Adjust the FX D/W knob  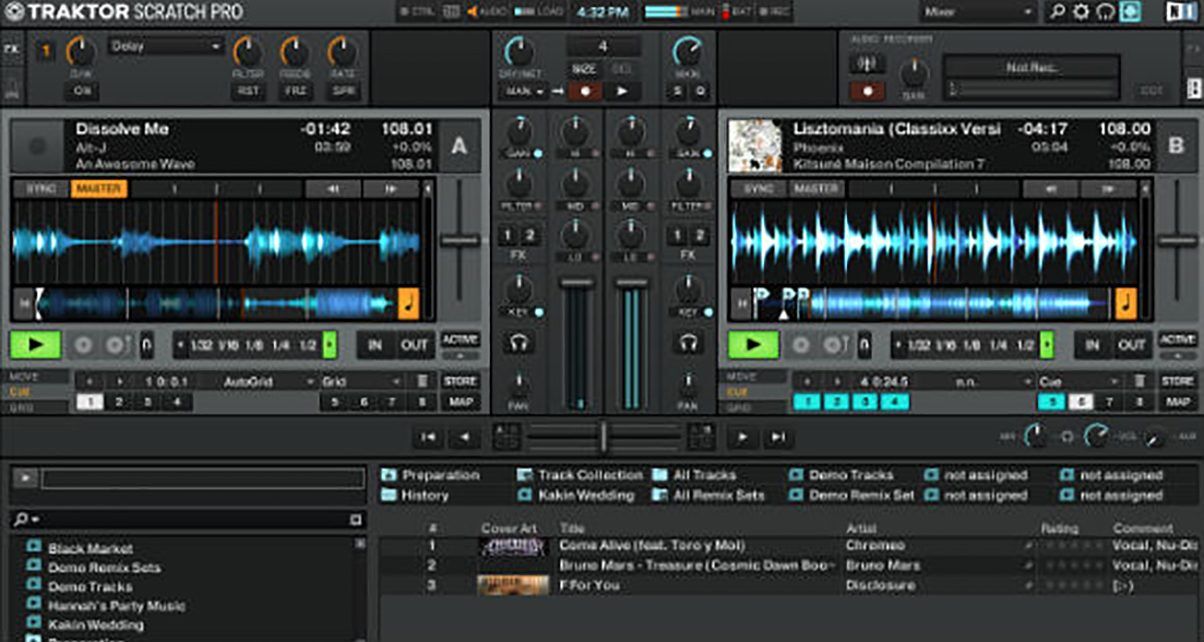80,52
